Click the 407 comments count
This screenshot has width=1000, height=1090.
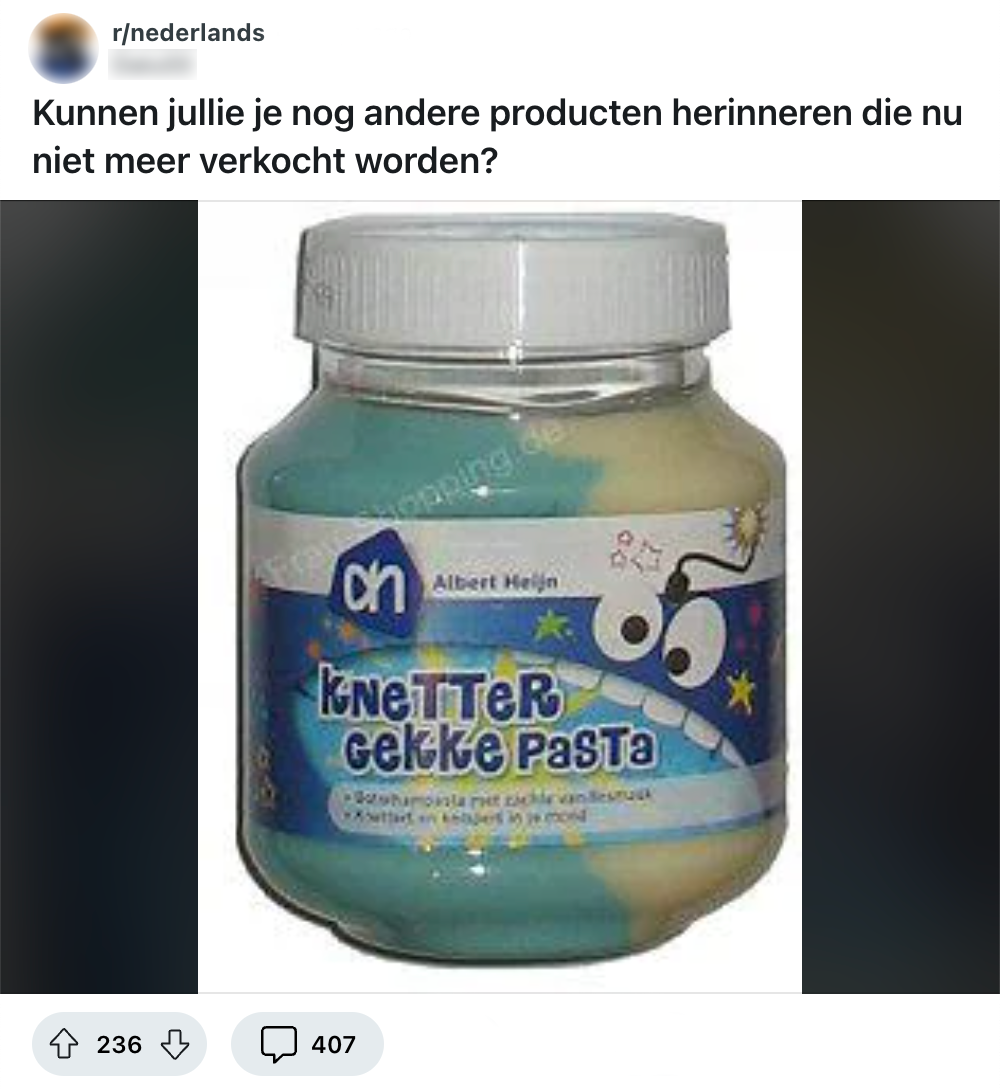[334, 1044]
